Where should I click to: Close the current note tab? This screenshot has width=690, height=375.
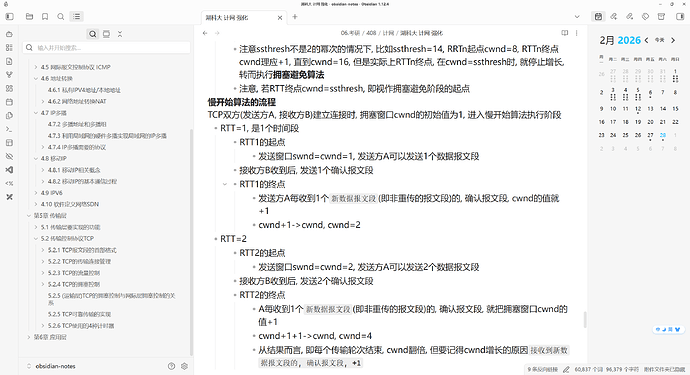[x=280, y=18]
